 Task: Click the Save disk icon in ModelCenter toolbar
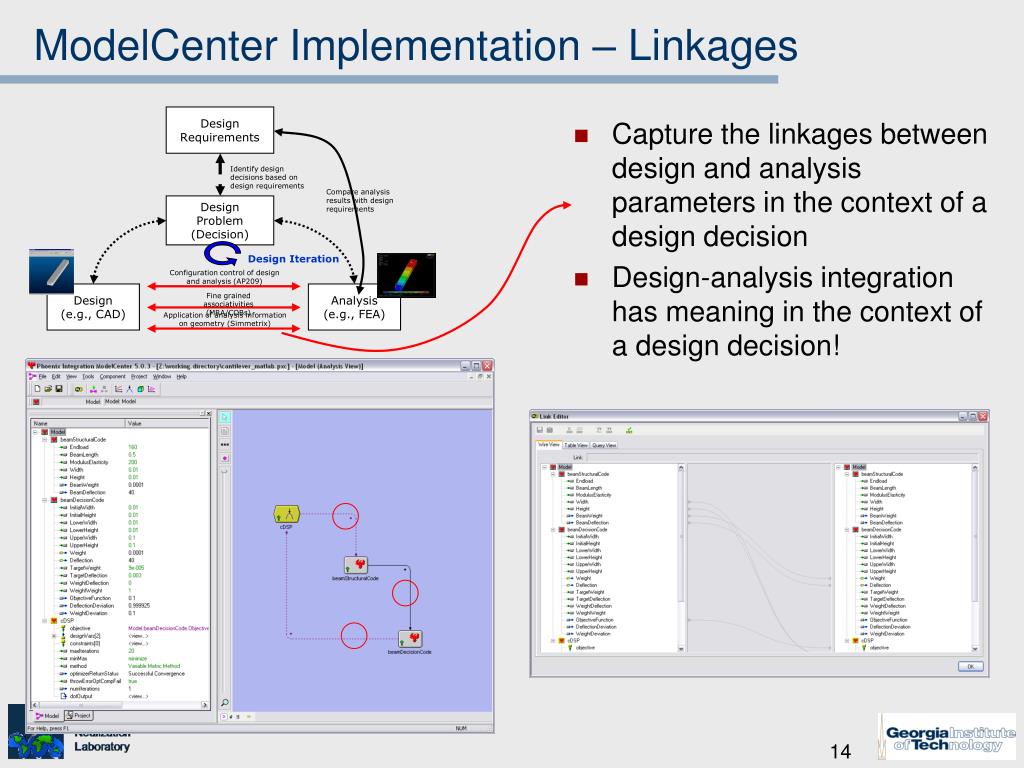point(59,389)
